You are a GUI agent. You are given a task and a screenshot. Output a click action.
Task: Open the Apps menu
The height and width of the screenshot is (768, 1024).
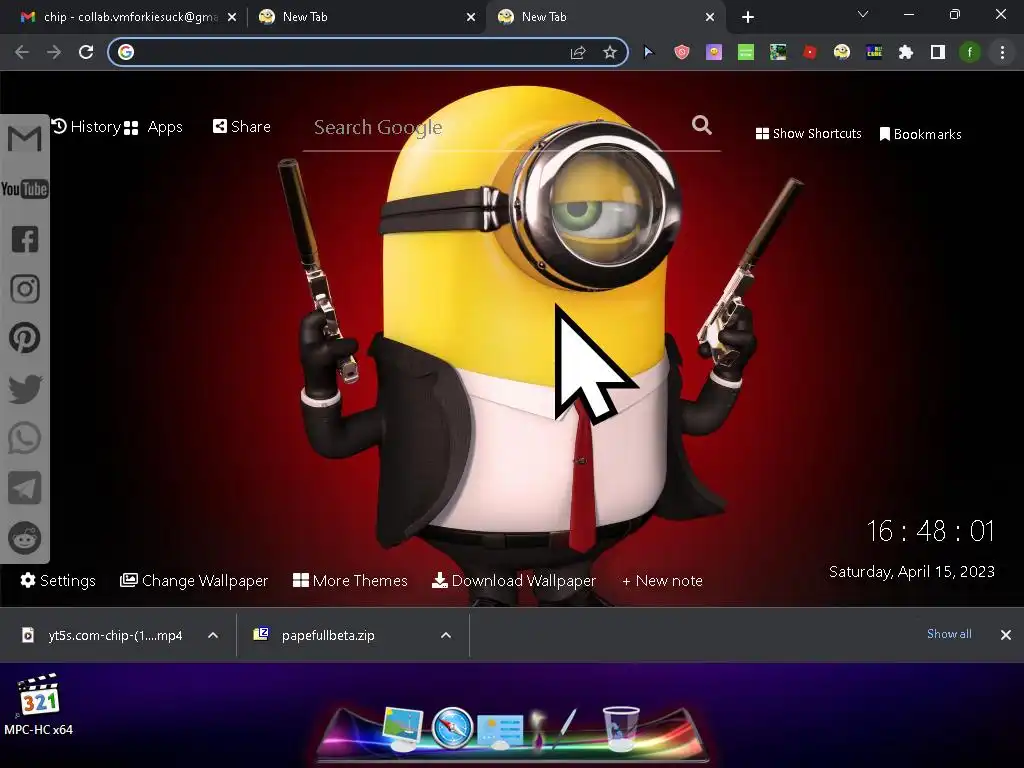(x=153, y=127)
